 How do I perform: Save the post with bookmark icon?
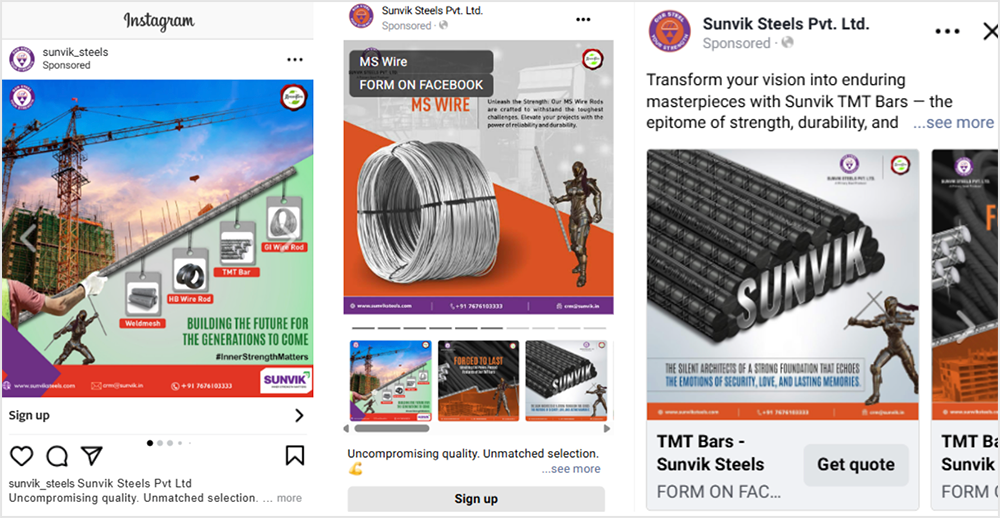295,455
